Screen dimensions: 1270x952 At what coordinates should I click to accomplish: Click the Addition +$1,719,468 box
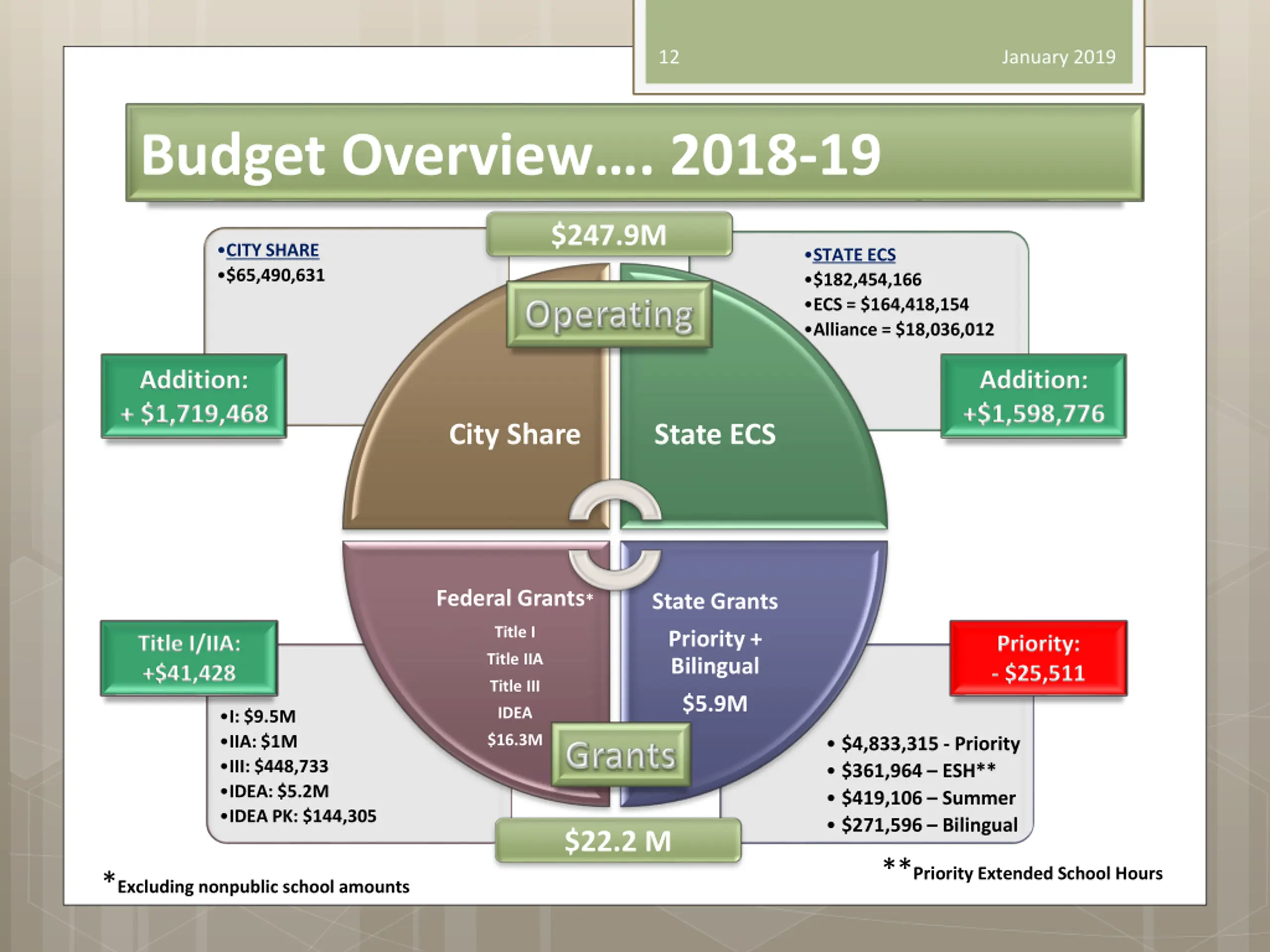click(194, 397)
